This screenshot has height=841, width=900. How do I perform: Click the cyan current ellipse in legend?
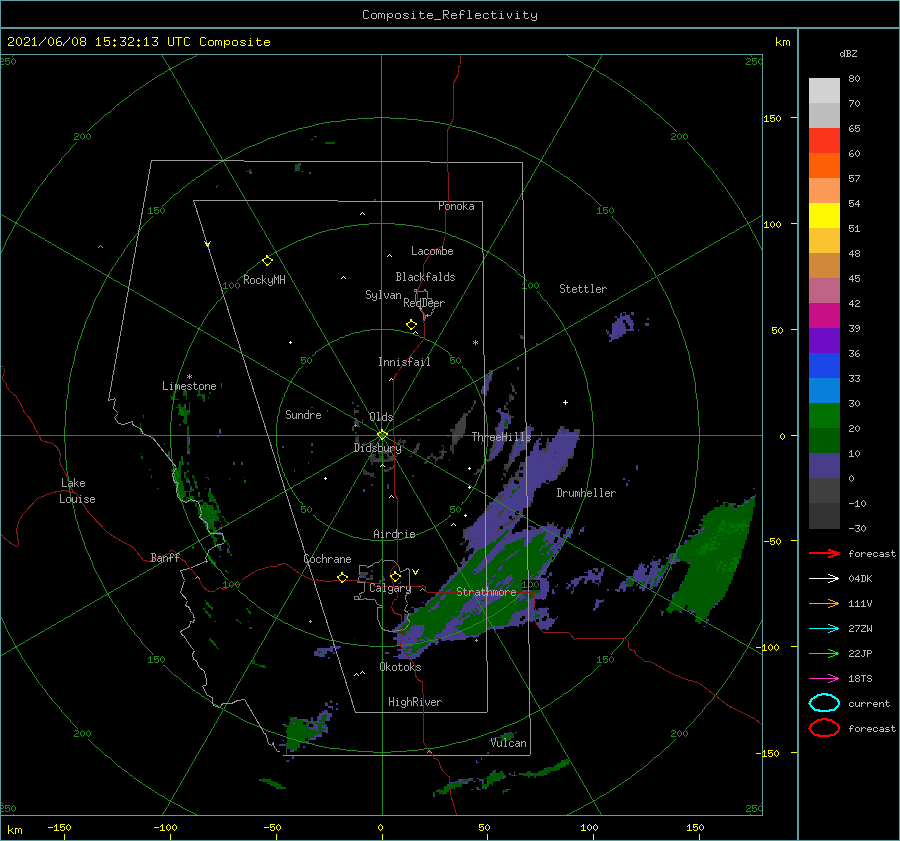click(x=824, y=703)
